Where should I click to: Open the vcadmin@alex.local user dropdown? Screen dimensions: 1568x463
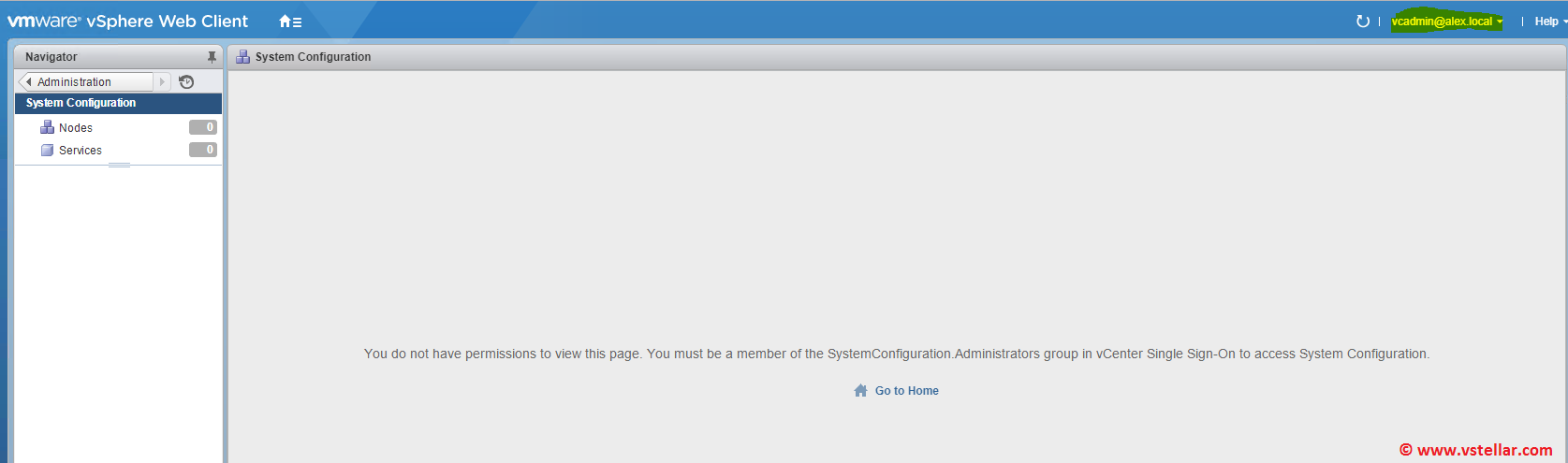[1446, 22]
